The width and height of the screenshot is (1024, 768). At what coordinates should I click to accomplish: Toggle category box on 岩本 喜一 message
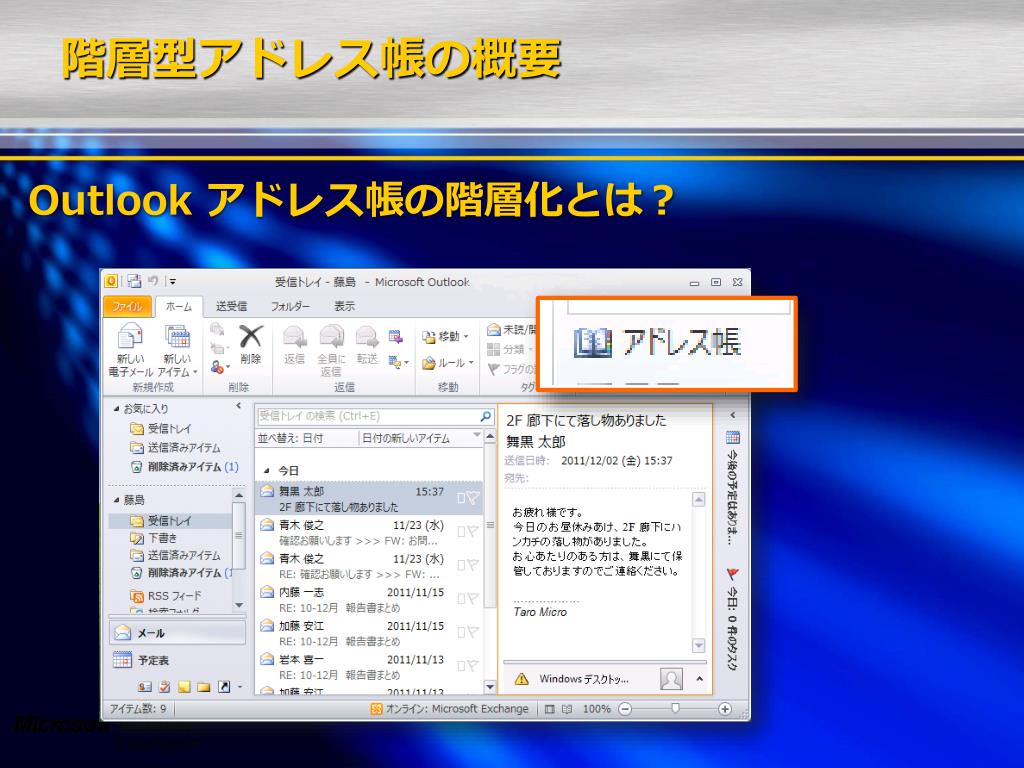461,666
